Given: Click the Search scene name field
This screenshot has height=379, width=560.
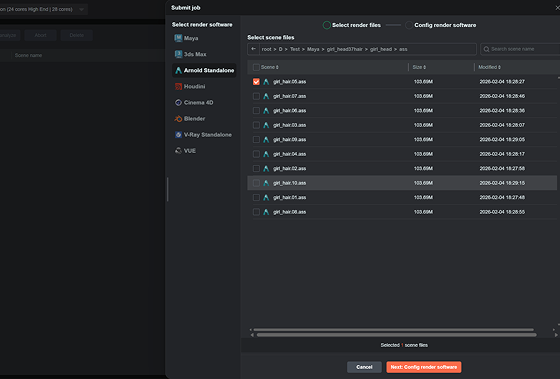Looking at the screenshot, I should coord(521,49).
